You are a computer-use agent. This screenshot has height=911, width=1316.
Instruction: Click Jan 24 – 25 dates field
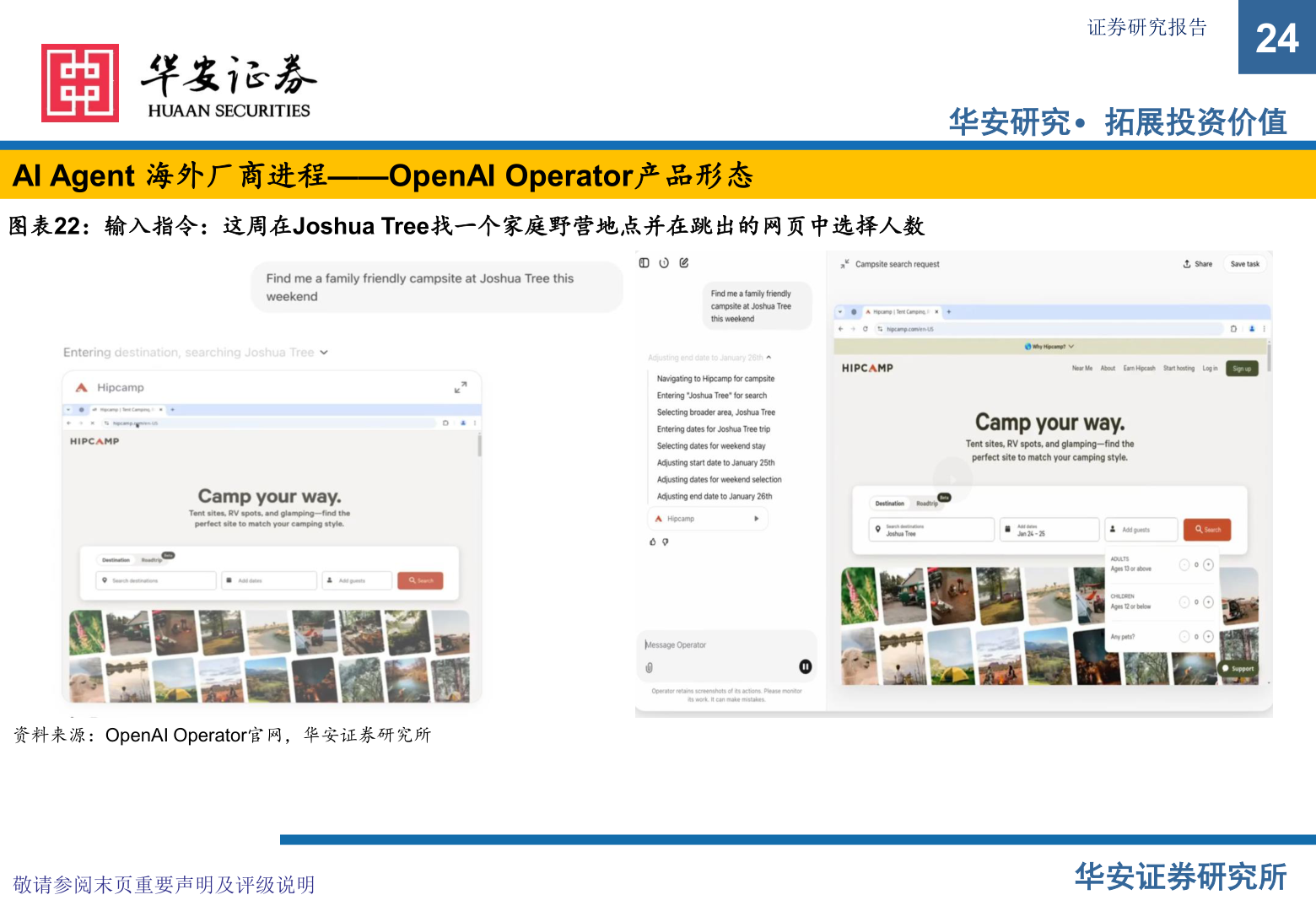[x=1049, y=530]
